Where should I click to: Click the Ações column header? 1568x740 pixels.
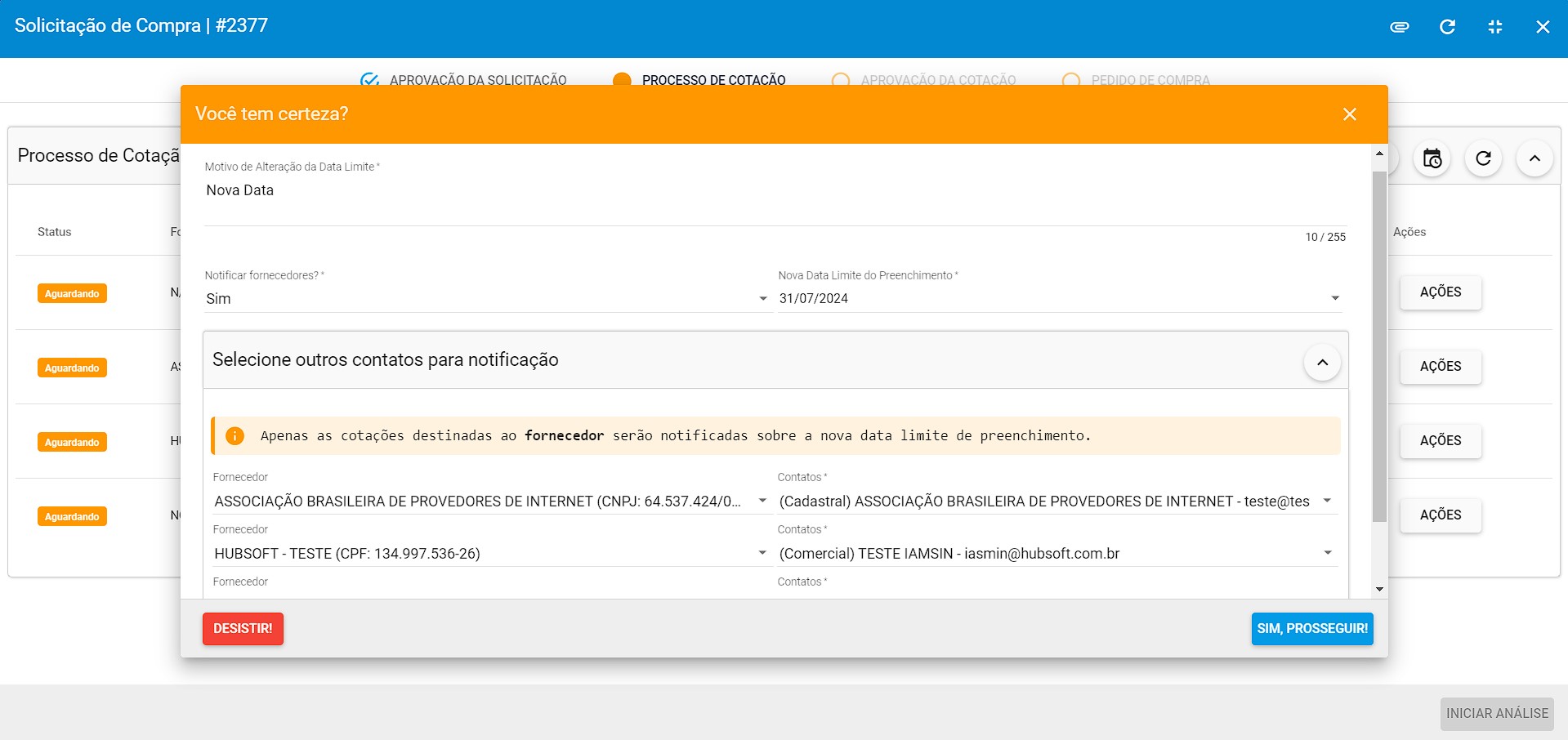pos(1409,232)
